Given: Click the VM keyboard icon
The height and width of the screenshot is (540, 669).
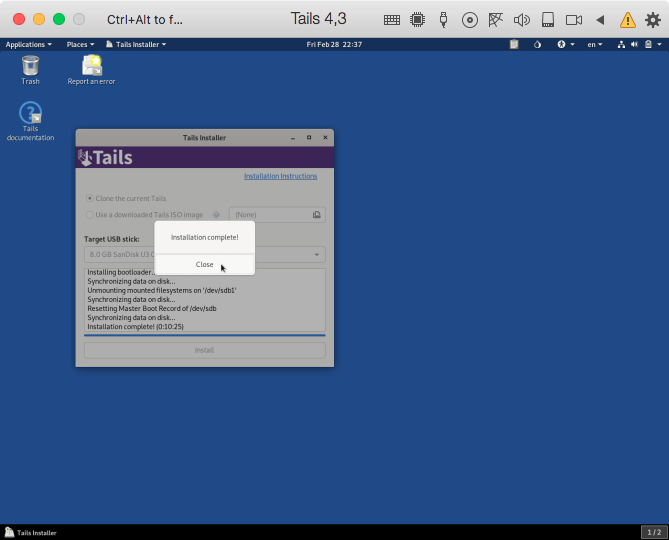Looking at the screenshot, I should coord(392,20).
